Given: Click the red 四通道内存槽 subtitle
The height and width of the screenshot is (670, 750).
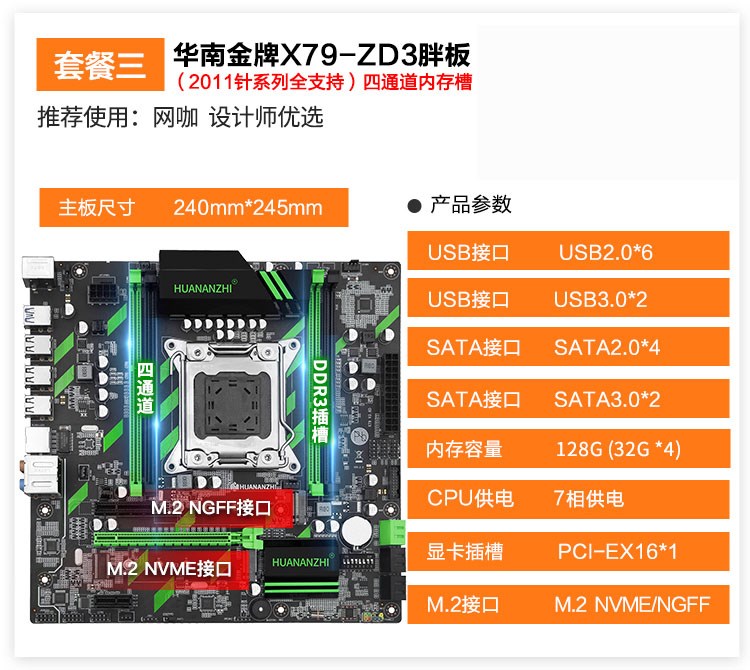Looking at the screenshot, I should (x=418, y=82).
